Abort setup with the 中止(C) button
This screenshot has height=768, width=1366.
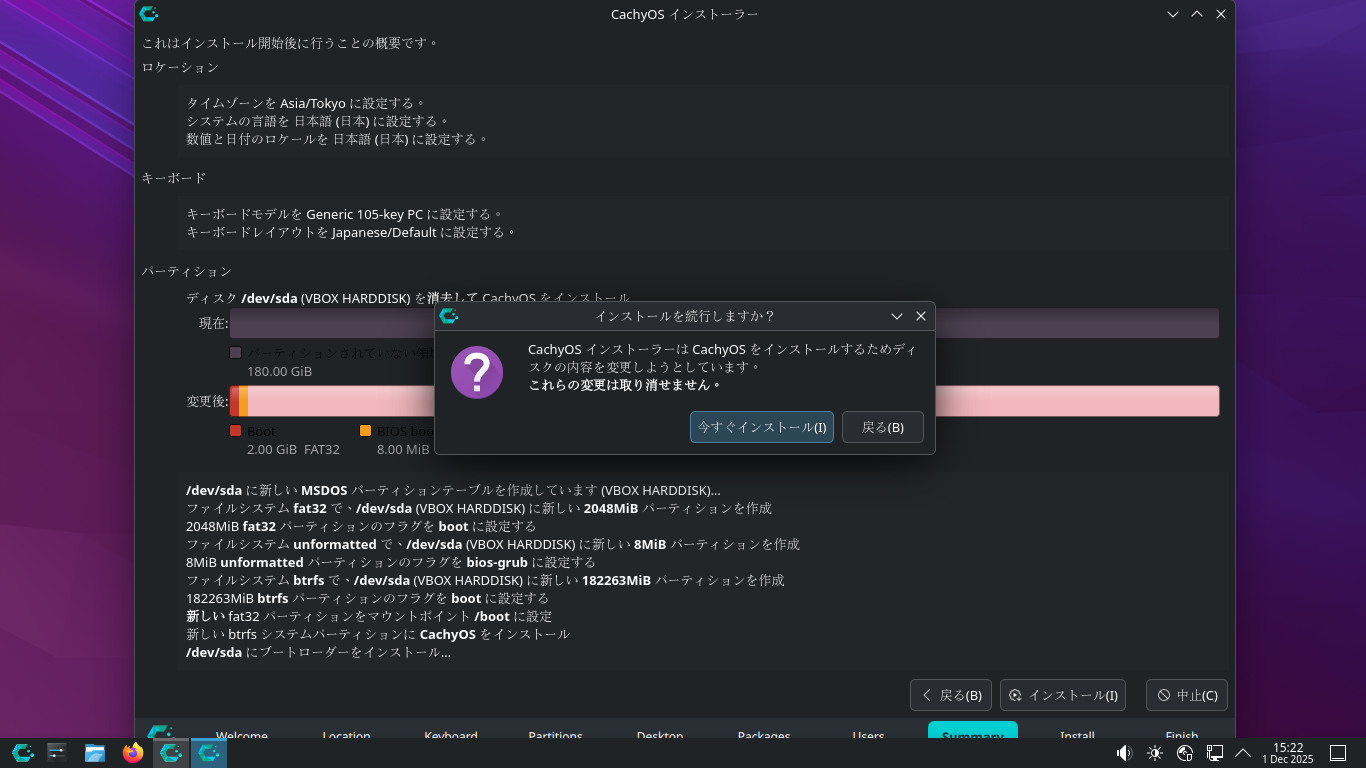pos(1187,695)
